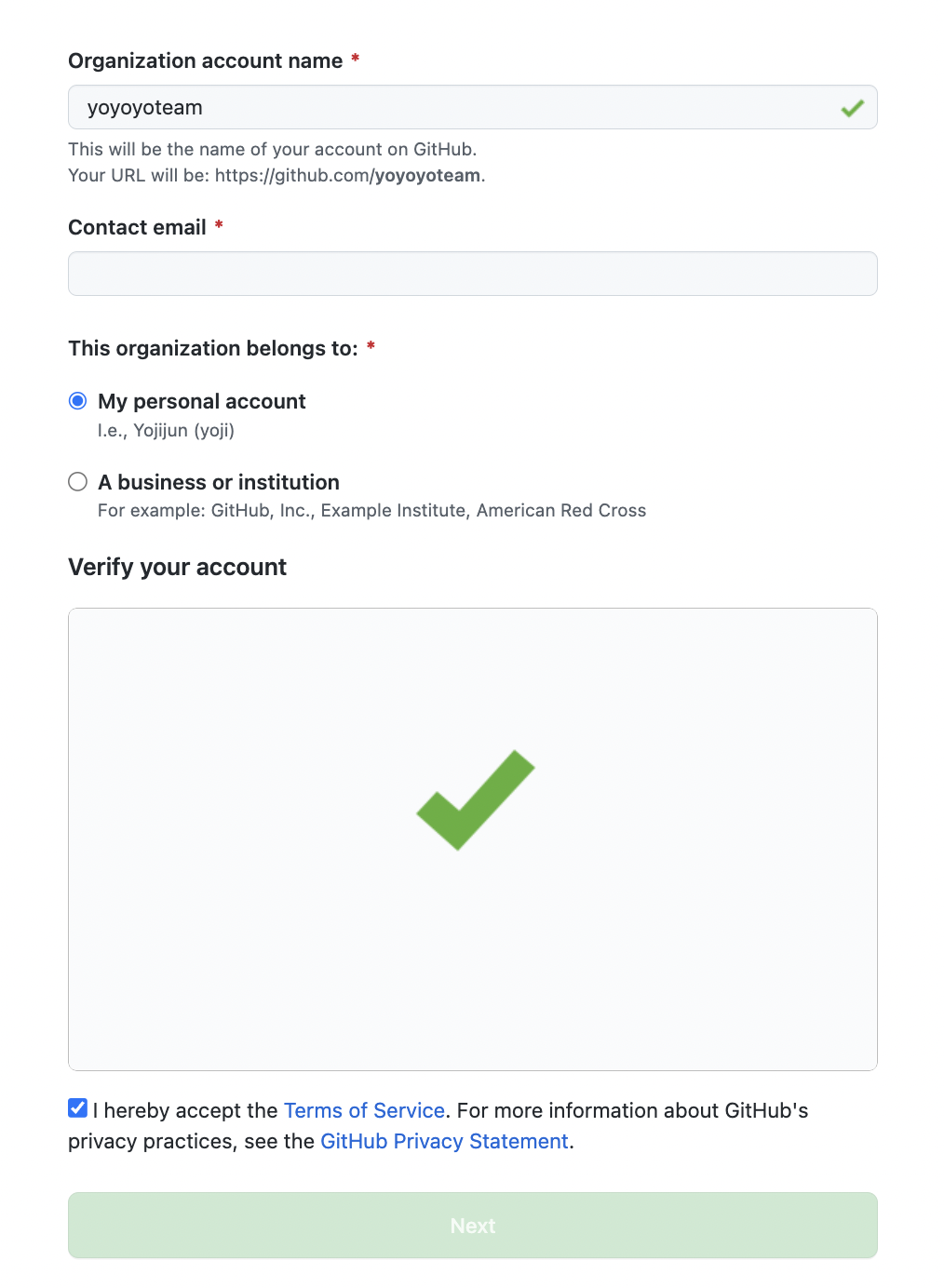This screenshot has width=944, height=1288.
Task: Click the "I.e., Yojijun (yoji)" description
Action: 166,430
